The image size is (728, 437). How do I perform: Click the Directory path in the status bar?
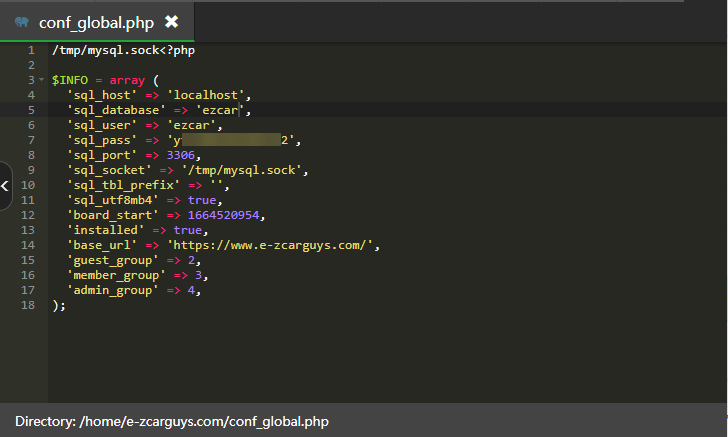pos(171,421)
